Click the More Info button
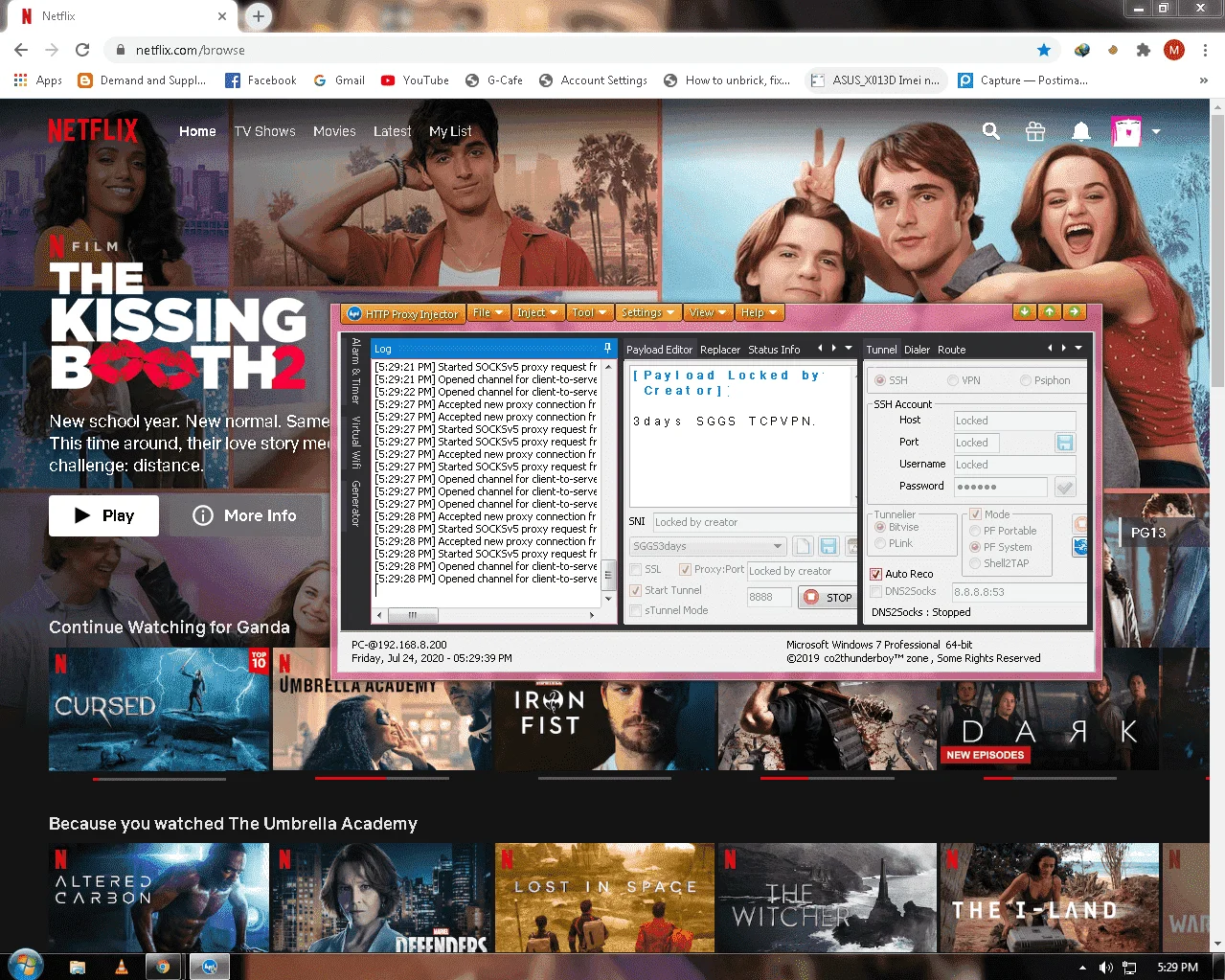This screenshot has width=1225, height=980. coord(244,515)
